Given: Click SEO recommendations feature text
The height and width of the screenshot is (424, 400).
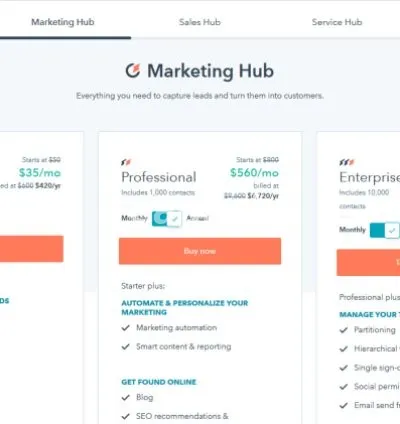Looking at the screenshot, I should click(182, 416).
